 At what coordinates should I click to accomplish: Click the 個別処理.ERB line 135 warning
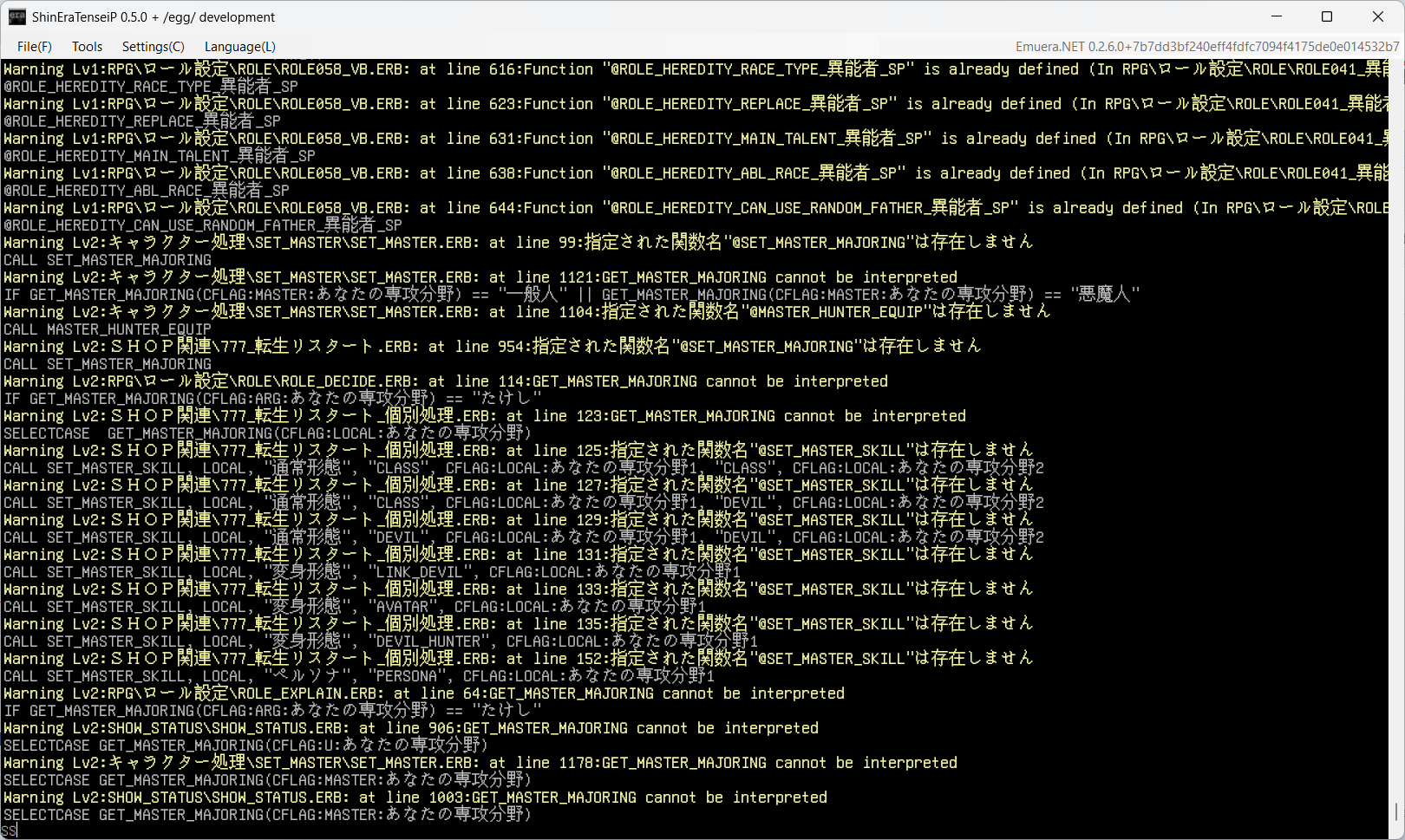click(519, 624)
